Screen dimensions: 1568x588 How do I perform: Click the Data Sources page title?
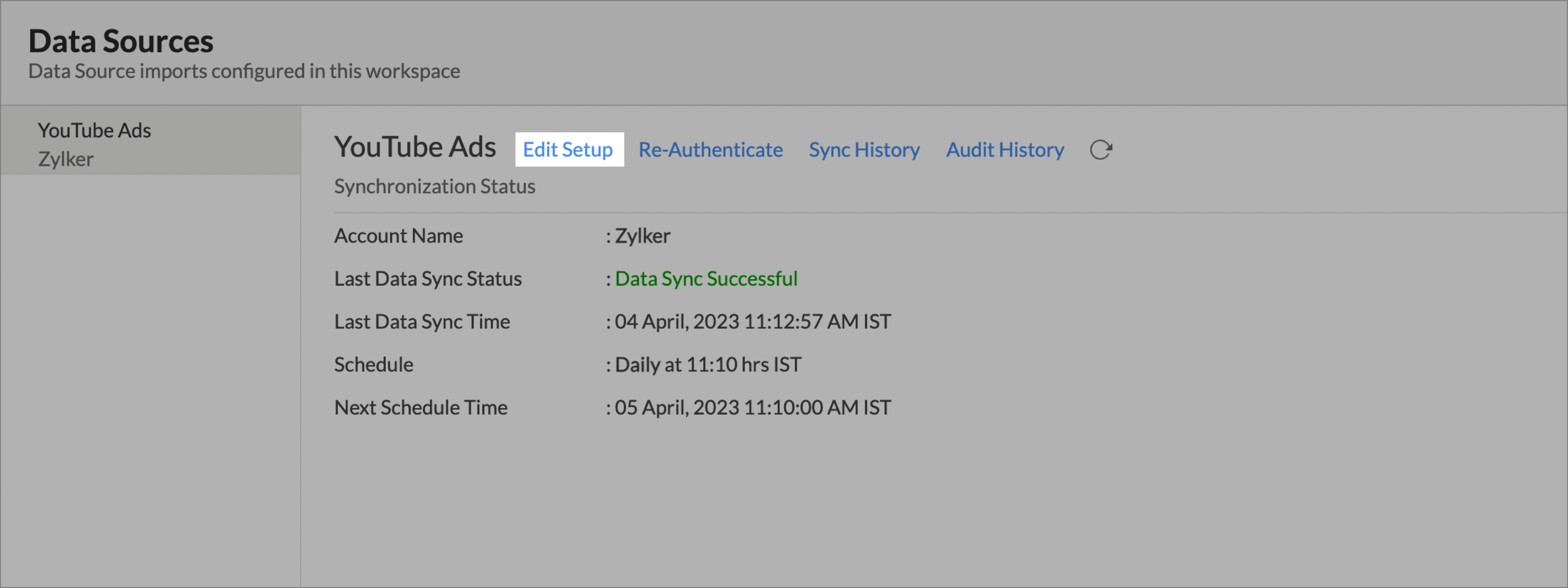tap(120, 42)
